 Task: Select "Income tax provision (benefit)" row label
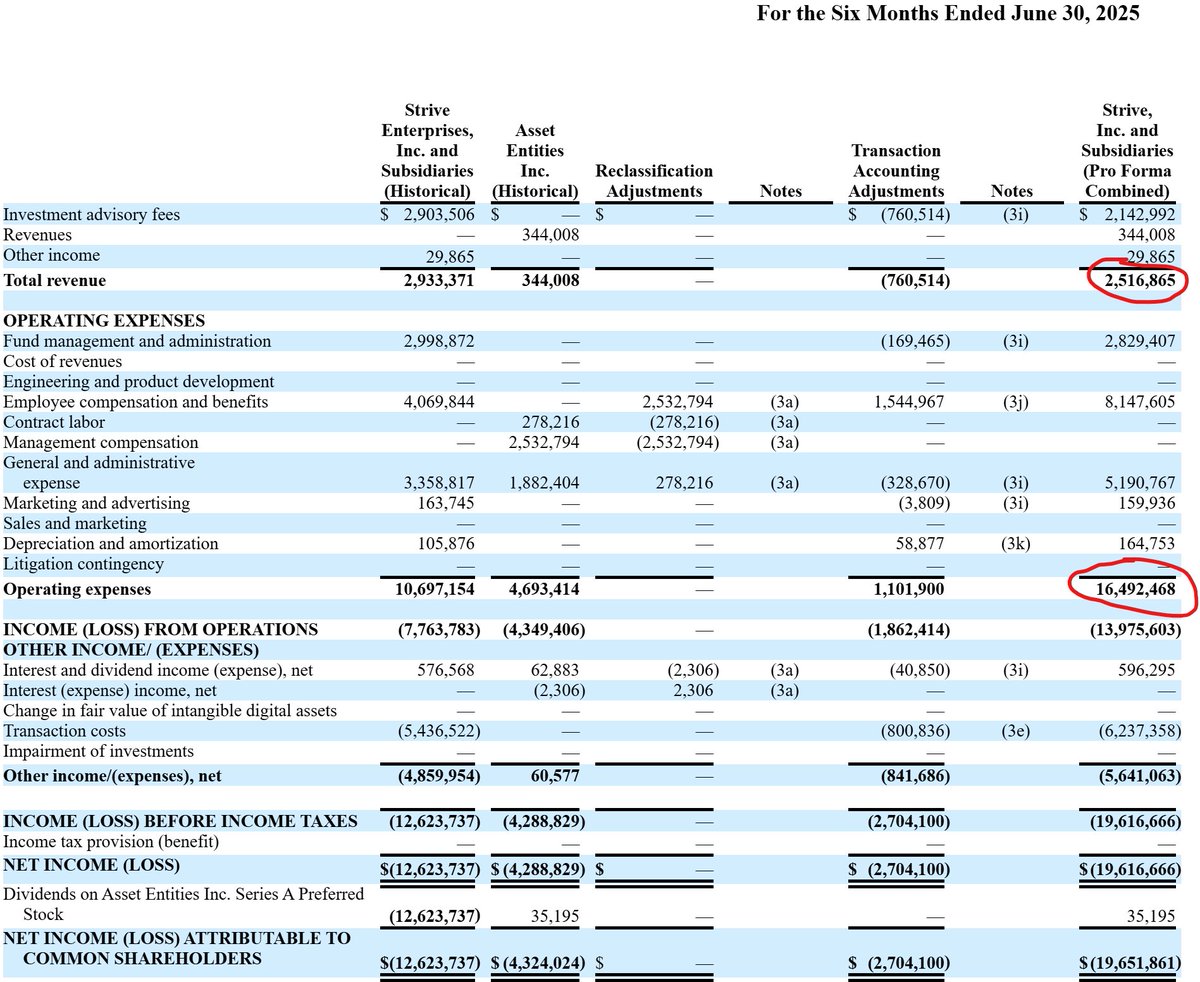[x=111, y=842]
